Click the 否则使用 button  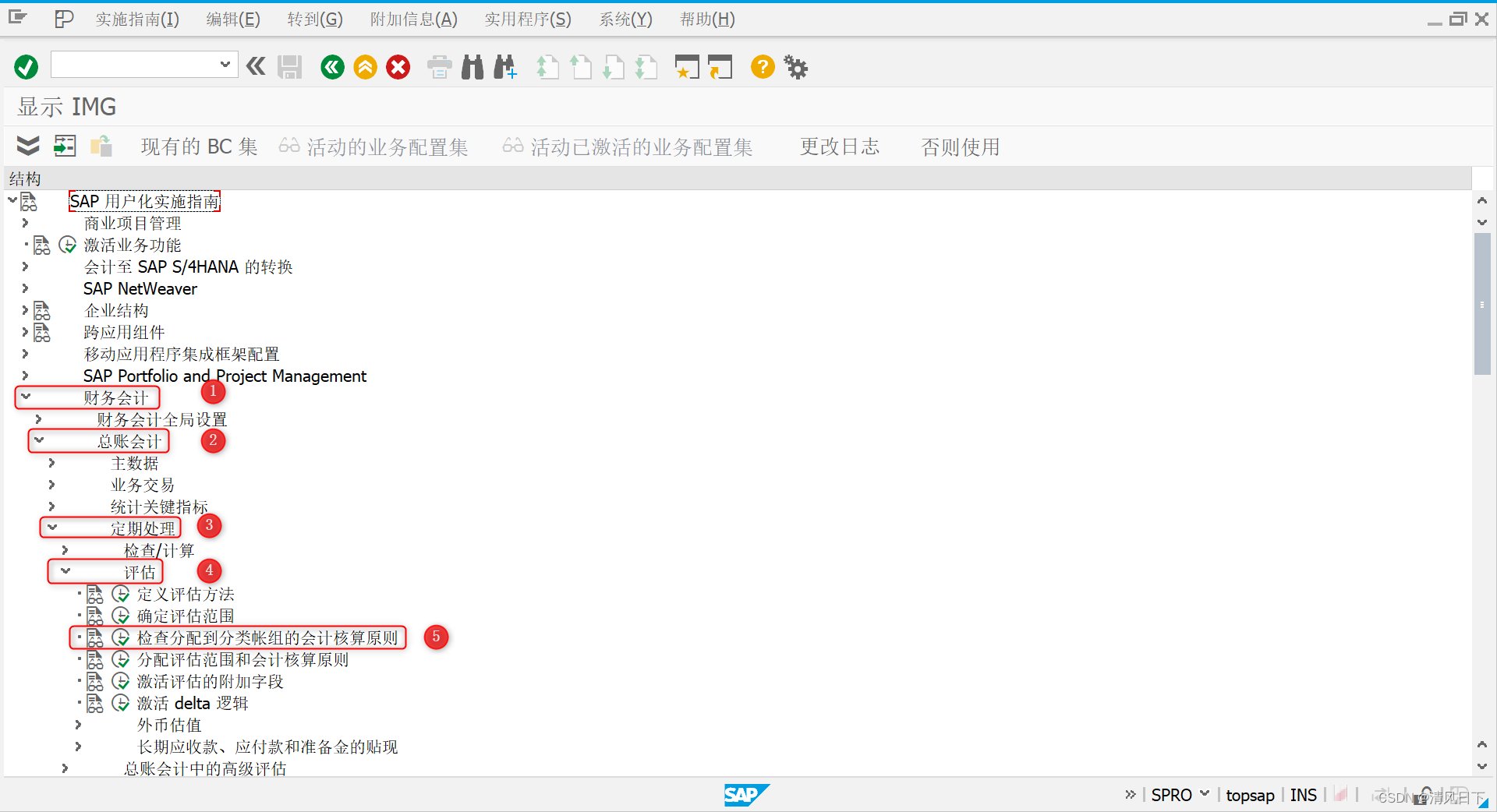pos(961,147)
